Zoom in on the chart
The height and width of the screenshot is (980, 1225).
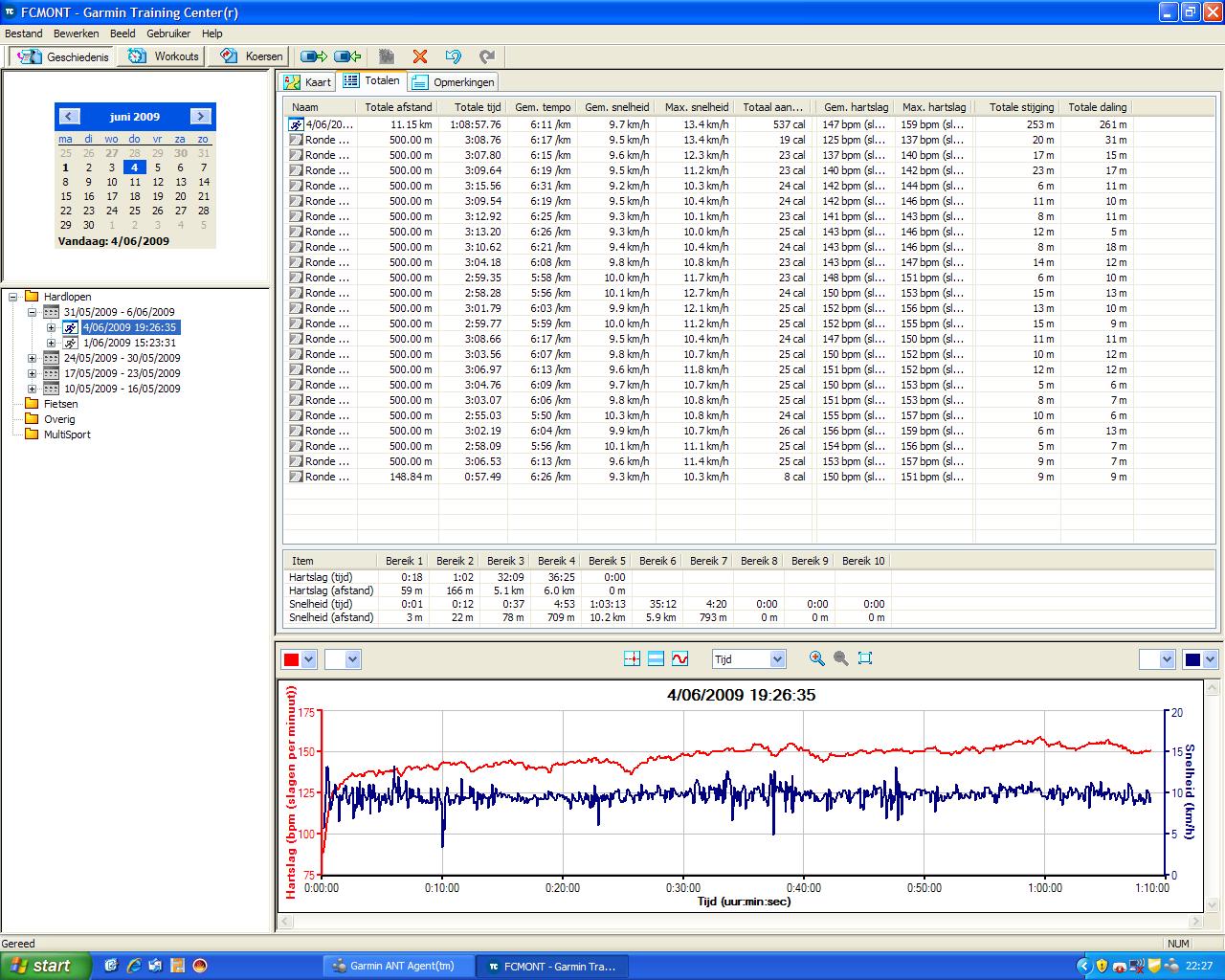click(816, 658)
